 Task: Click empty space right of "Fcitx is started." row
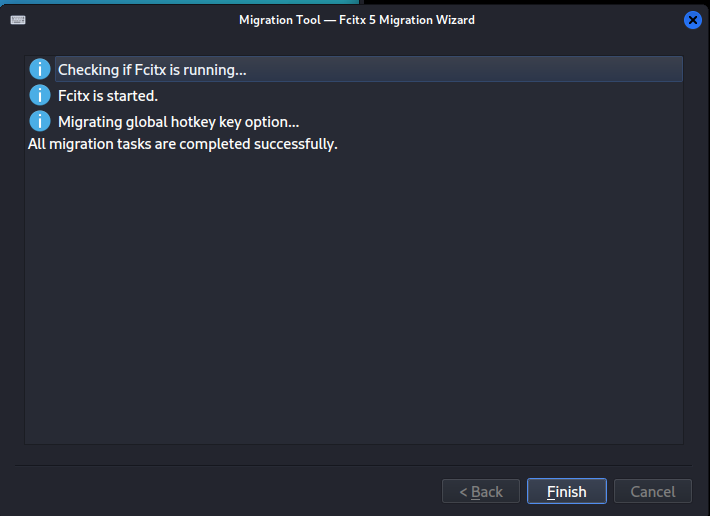point(420,96)
